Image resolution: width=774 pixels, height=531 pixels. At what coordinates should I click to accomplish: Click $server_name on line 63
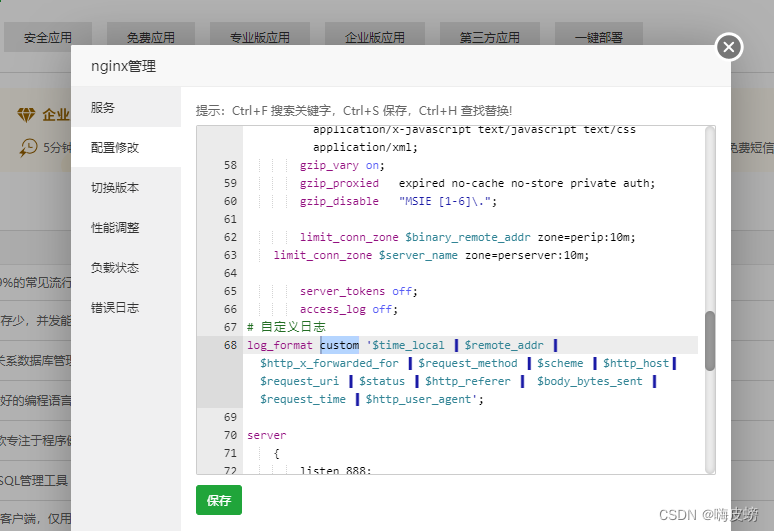coord(419,256)
